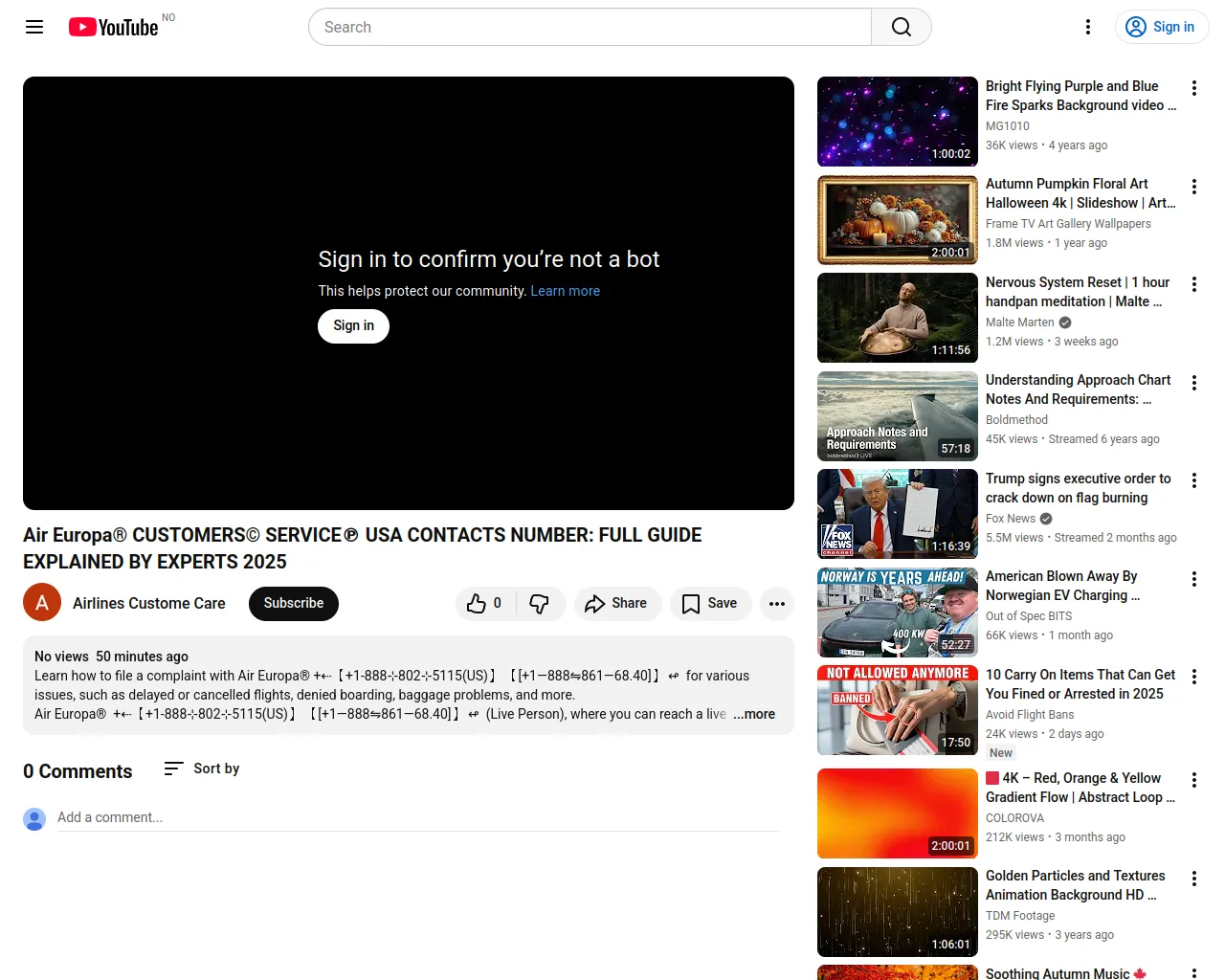
Task: Expand the description with ...more
Action: [754, 715]
